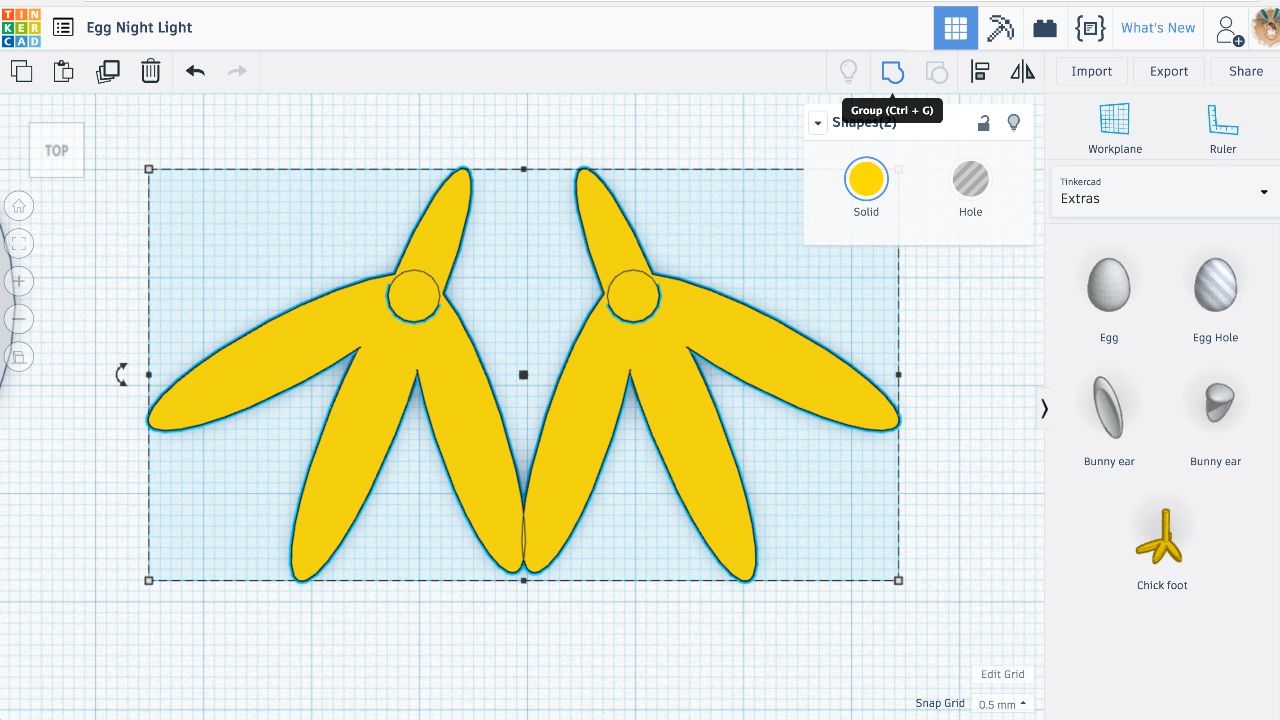Screen dimensions: 1280x720
Task: Switch to the 3D design grid view
Action: click(956, 28)
